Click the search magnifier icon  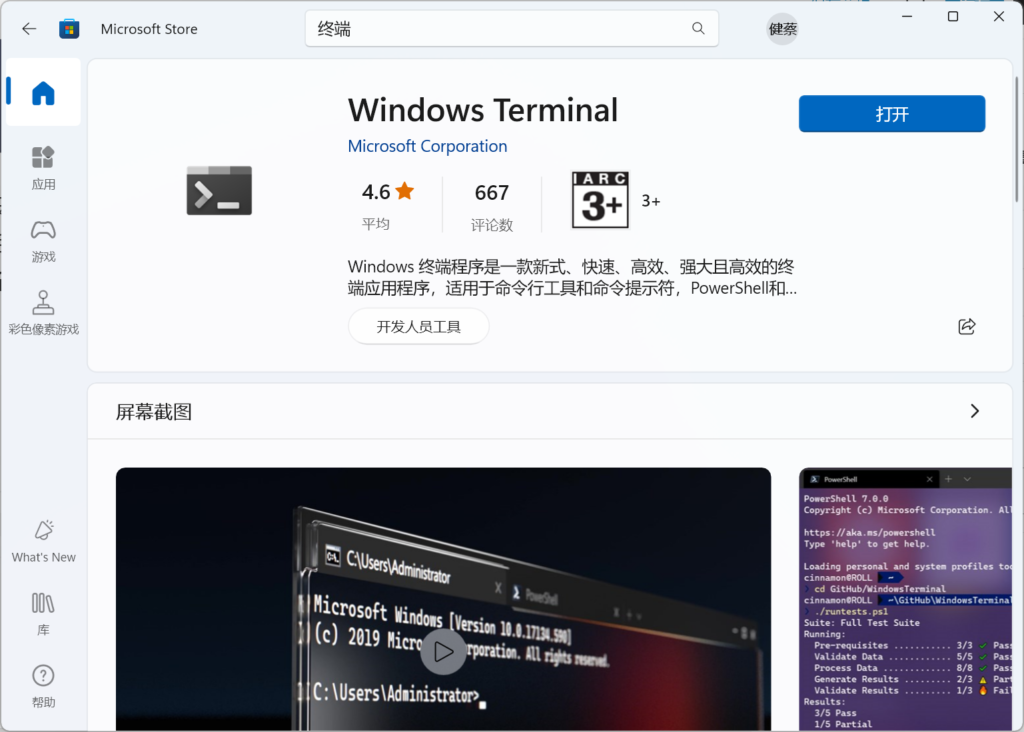pyautogui.click(x=698, y=29)
